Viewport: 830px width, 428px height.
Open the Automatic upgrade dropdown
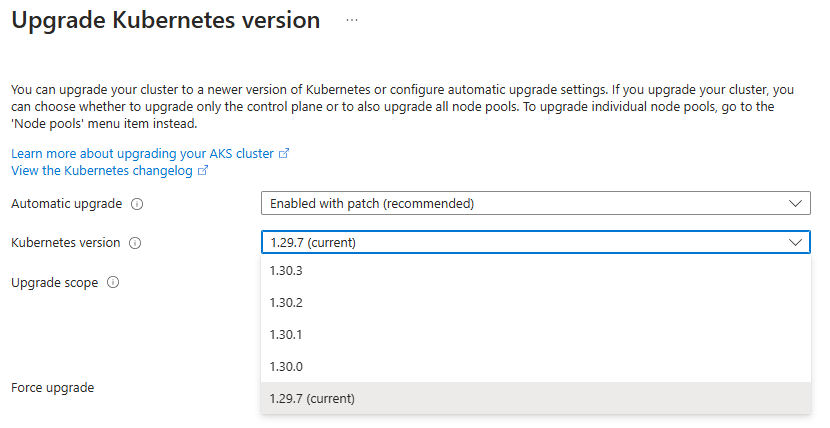pyautogui.click(x=535, y=203)
